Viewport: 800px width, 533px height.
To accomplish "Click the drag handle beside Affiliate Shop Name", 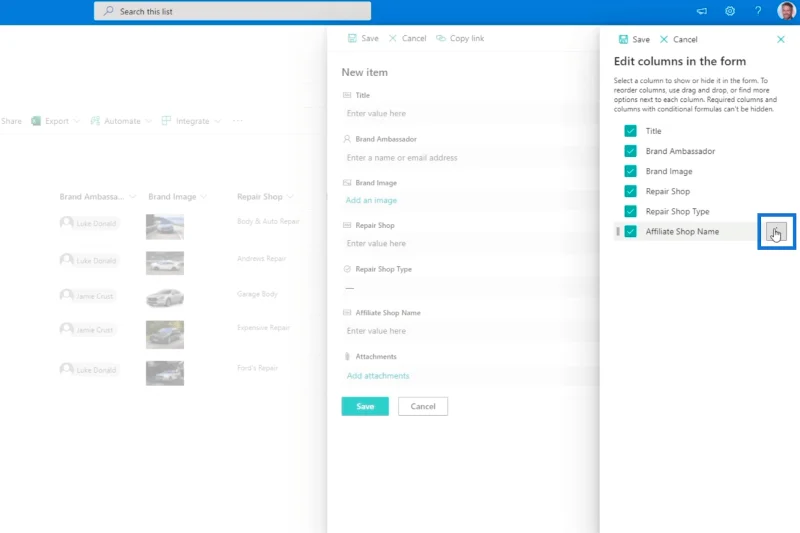I will (x=618, y=232).
